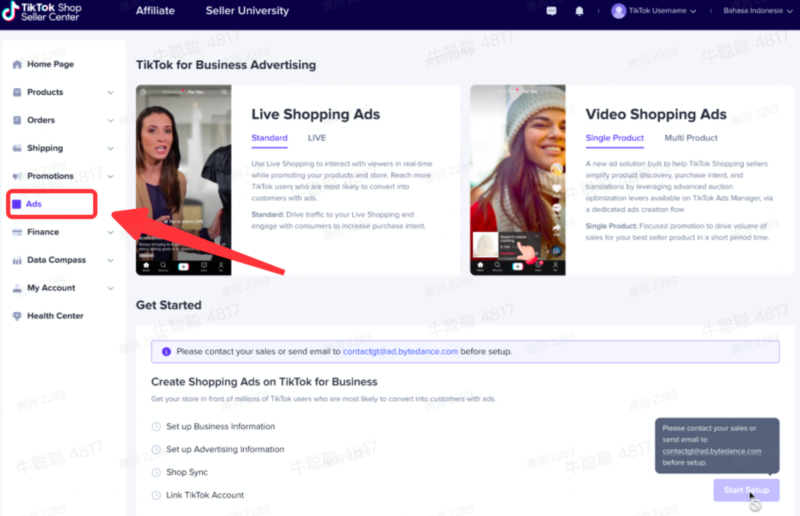Click the contactgt@ad.bytedance.com link in info banner
Screen dimensions: 800x516
pos(400,352)
